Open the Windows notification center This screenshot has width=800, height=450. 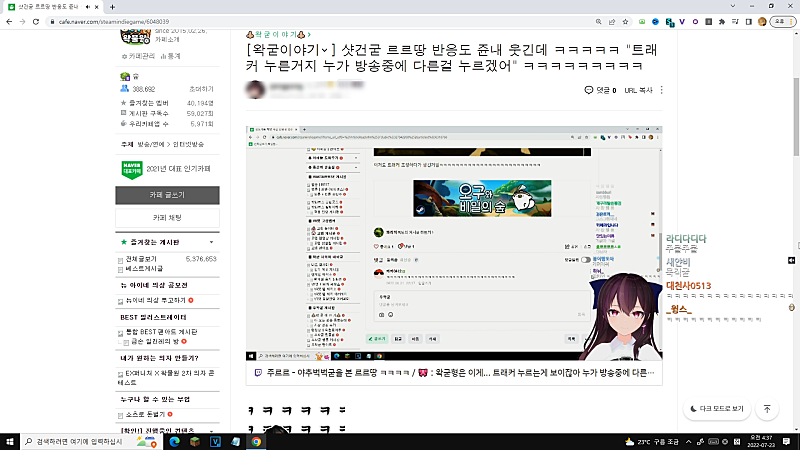tap(787, 442)
